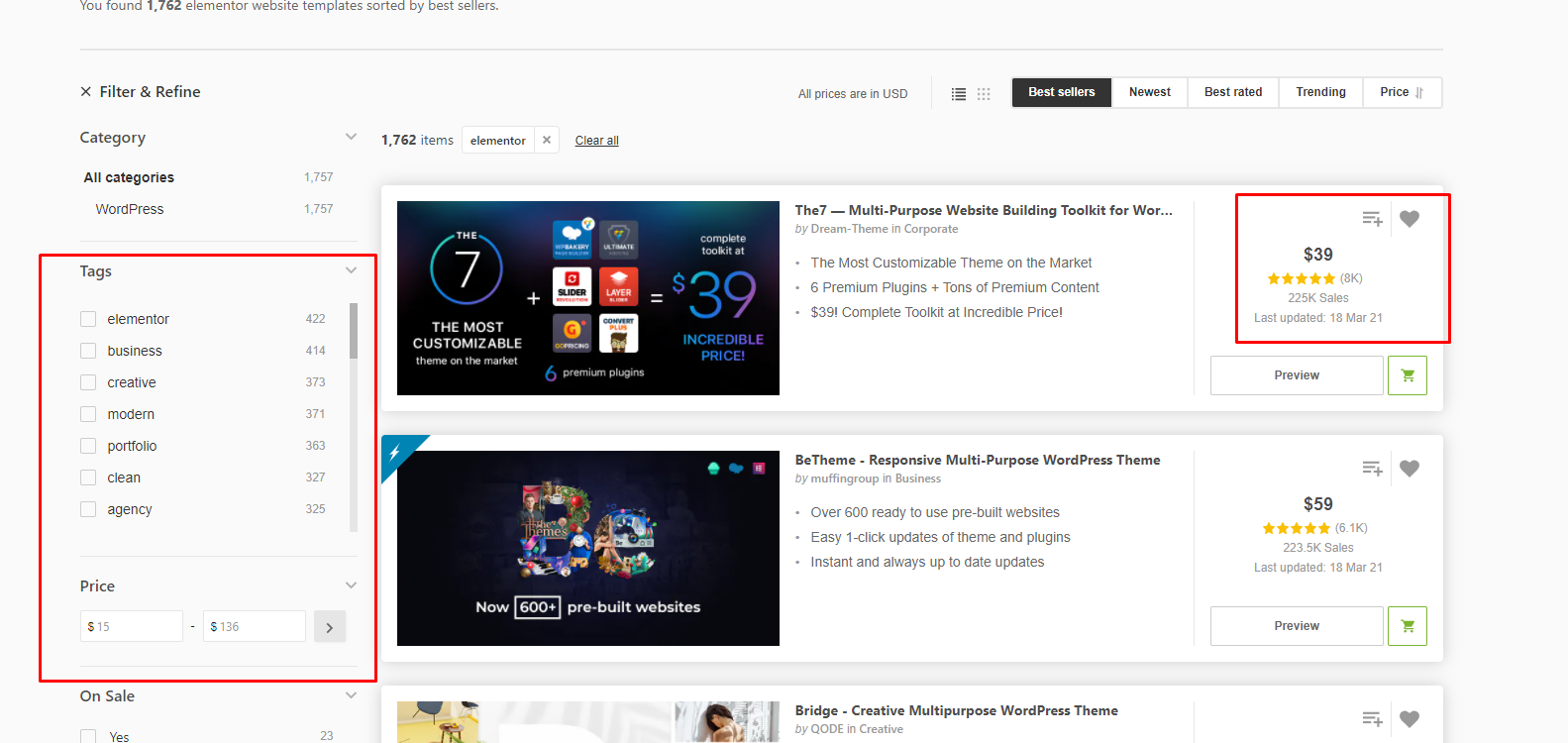Close the Filter & Refine panel X icon
1568x743 pixels.
coord(86,92)
